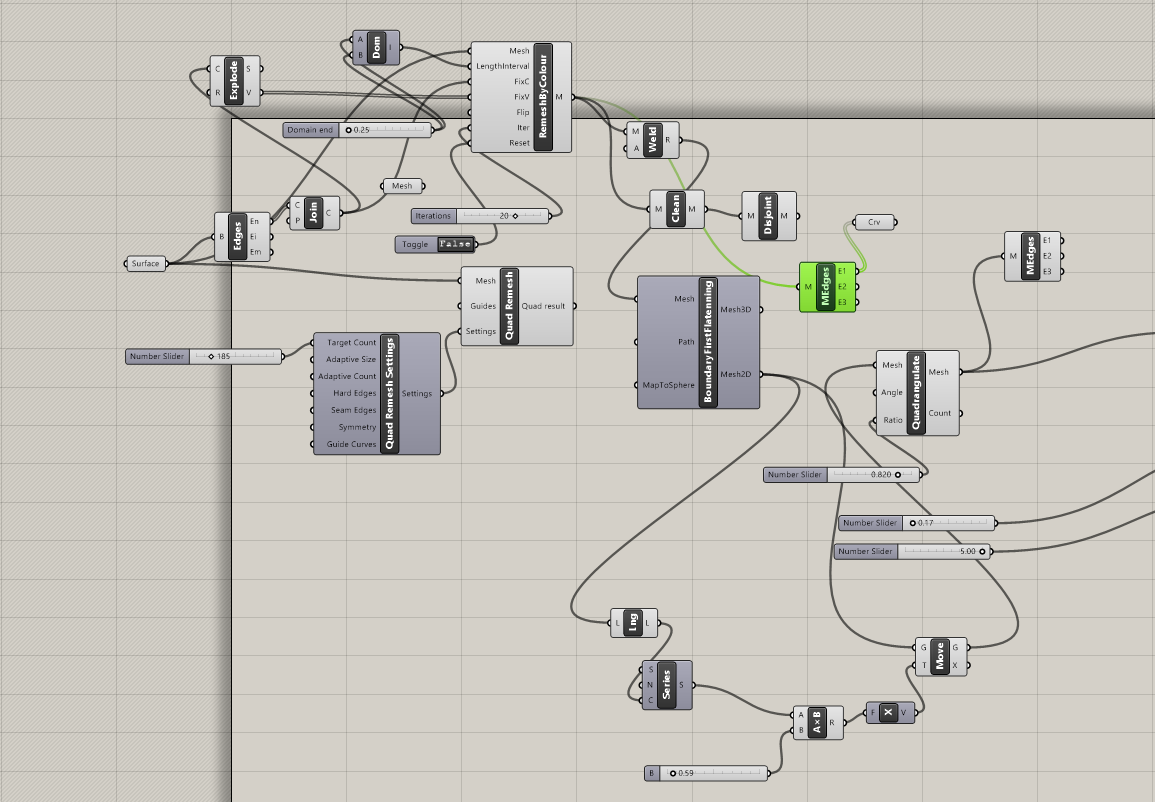
Task: Click the Mesh parameter container
Action: 403,186
